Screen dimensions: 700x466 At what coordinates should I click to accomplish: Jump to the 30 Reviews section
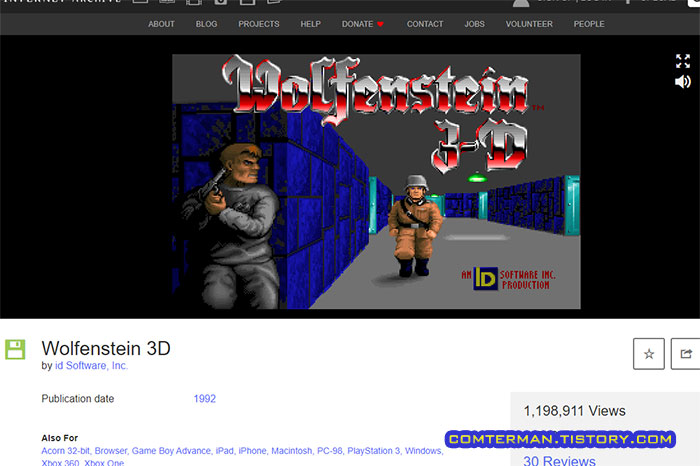click(559, 460)
